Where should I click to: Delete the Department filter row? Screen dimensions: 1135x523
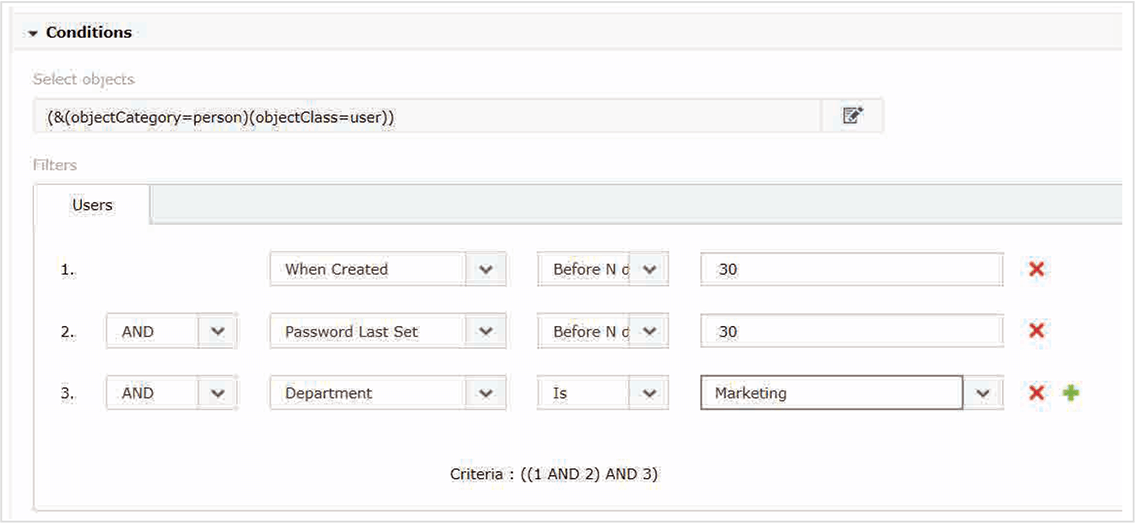(1037, 393)
